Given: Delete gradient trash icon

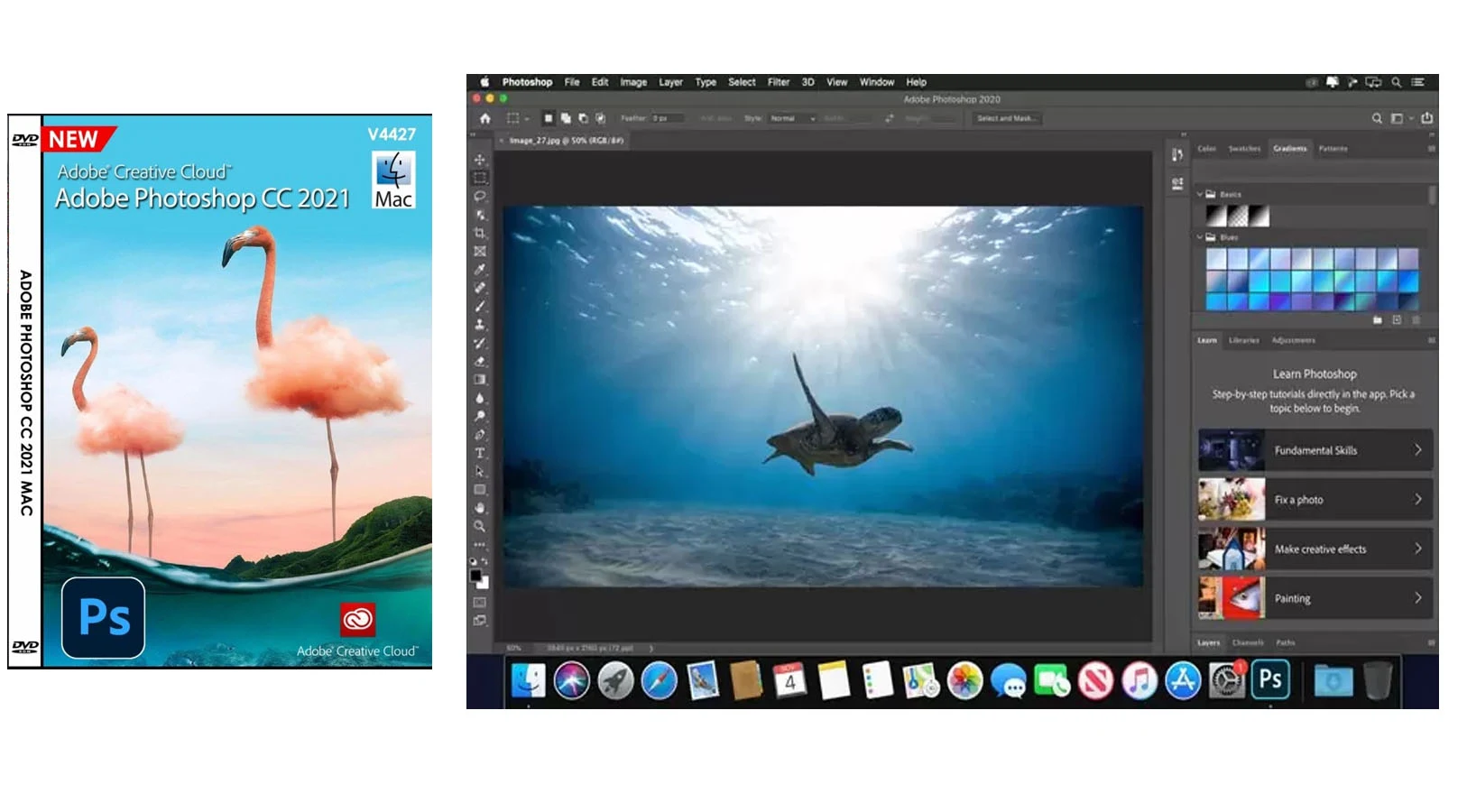Looking at the screenshot, I should [x=1416, y=320].
